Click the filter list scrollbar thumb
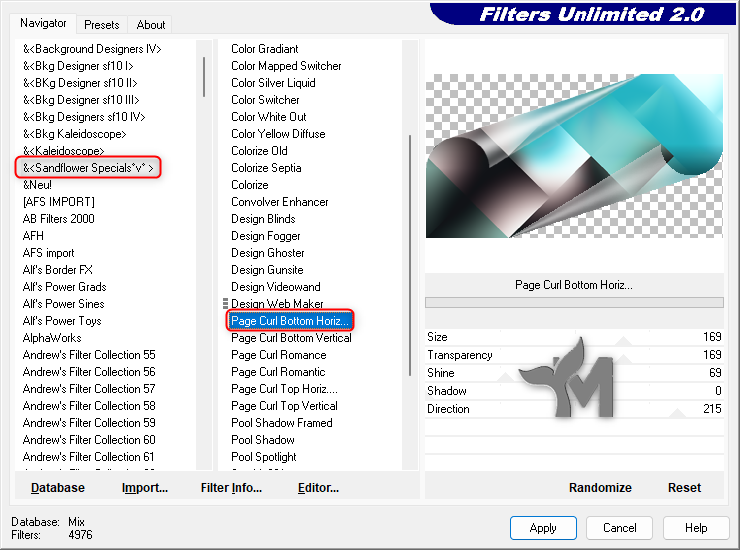The image size is (740, 550). (410, 255)
